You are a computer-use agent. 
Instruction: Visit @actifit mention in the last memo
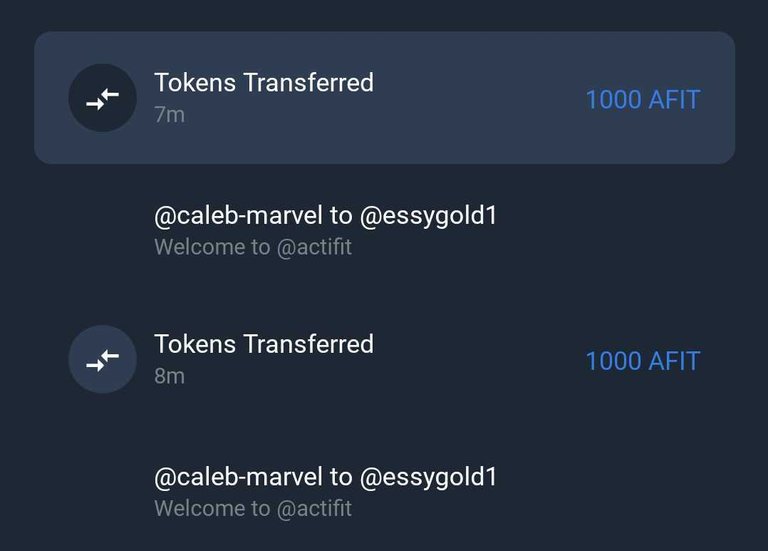(314, 509)
